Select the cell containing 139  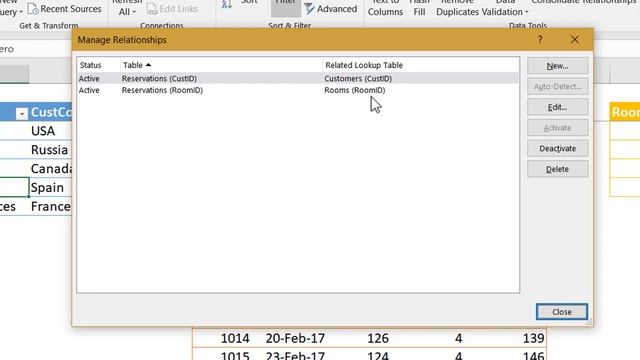[533, 338]
